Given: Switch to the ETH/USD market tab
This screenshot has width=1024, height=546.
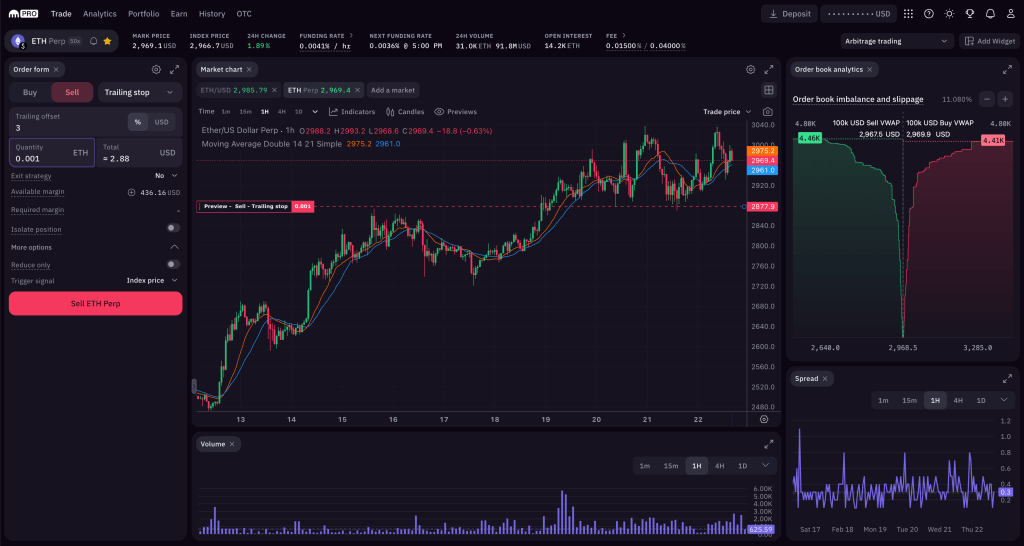Looking at the screenshot, I should (234, 90).
